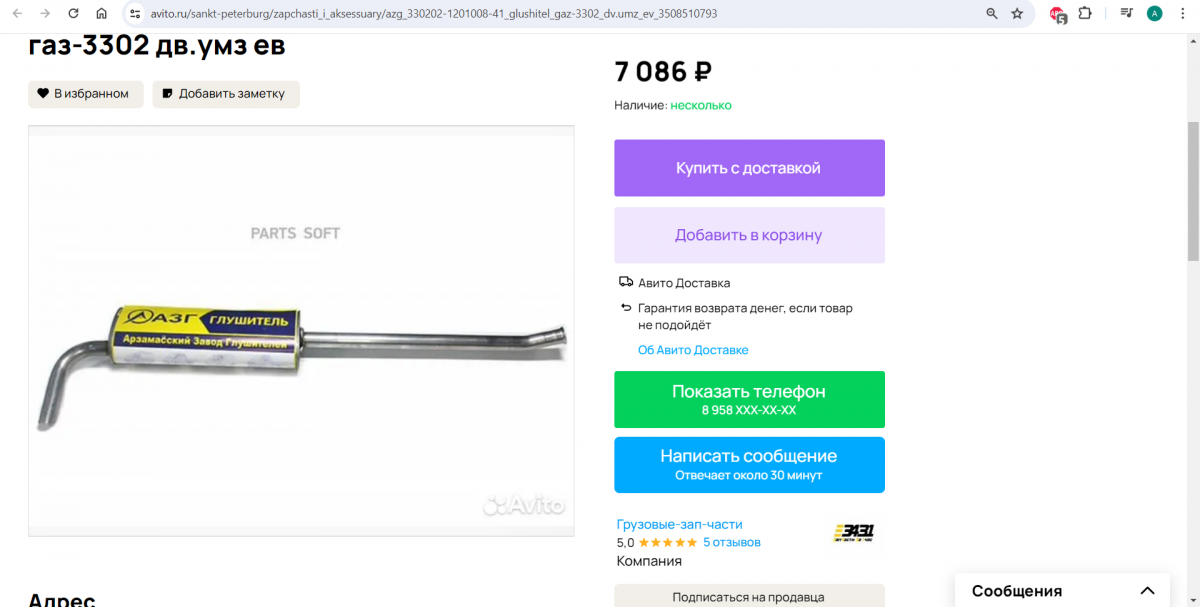1200x607 pixels.
Task: Click the browser back arrow
Action: pos(17,14)
